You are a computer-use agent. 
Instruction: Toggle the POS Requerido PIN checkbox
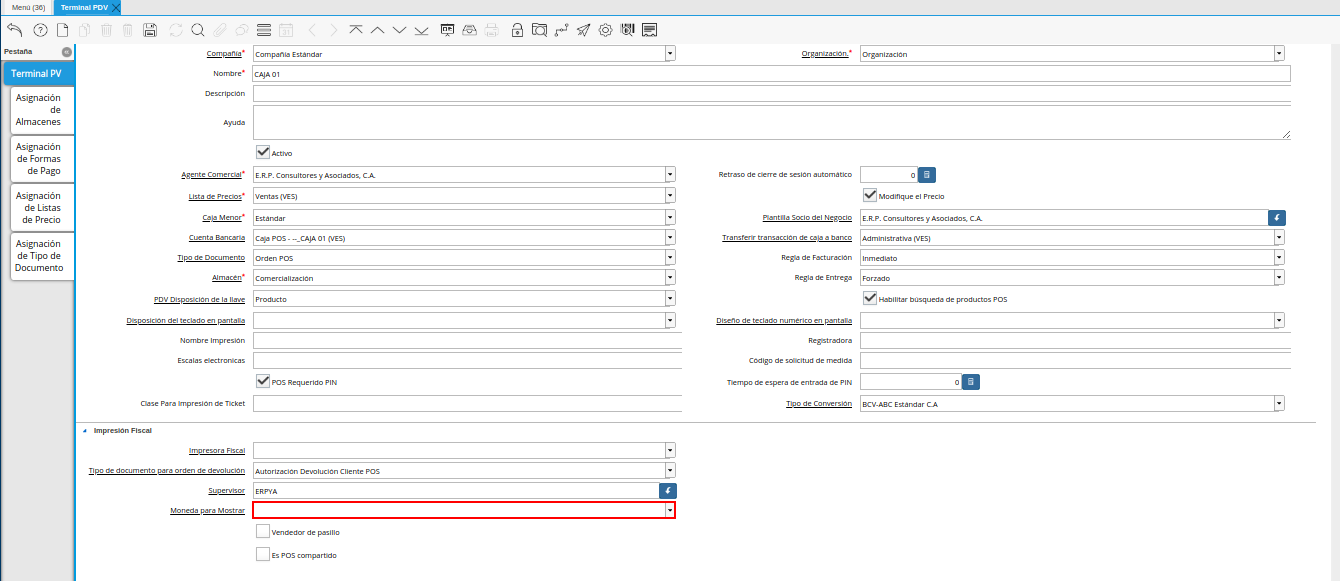(x=263, y=381)
